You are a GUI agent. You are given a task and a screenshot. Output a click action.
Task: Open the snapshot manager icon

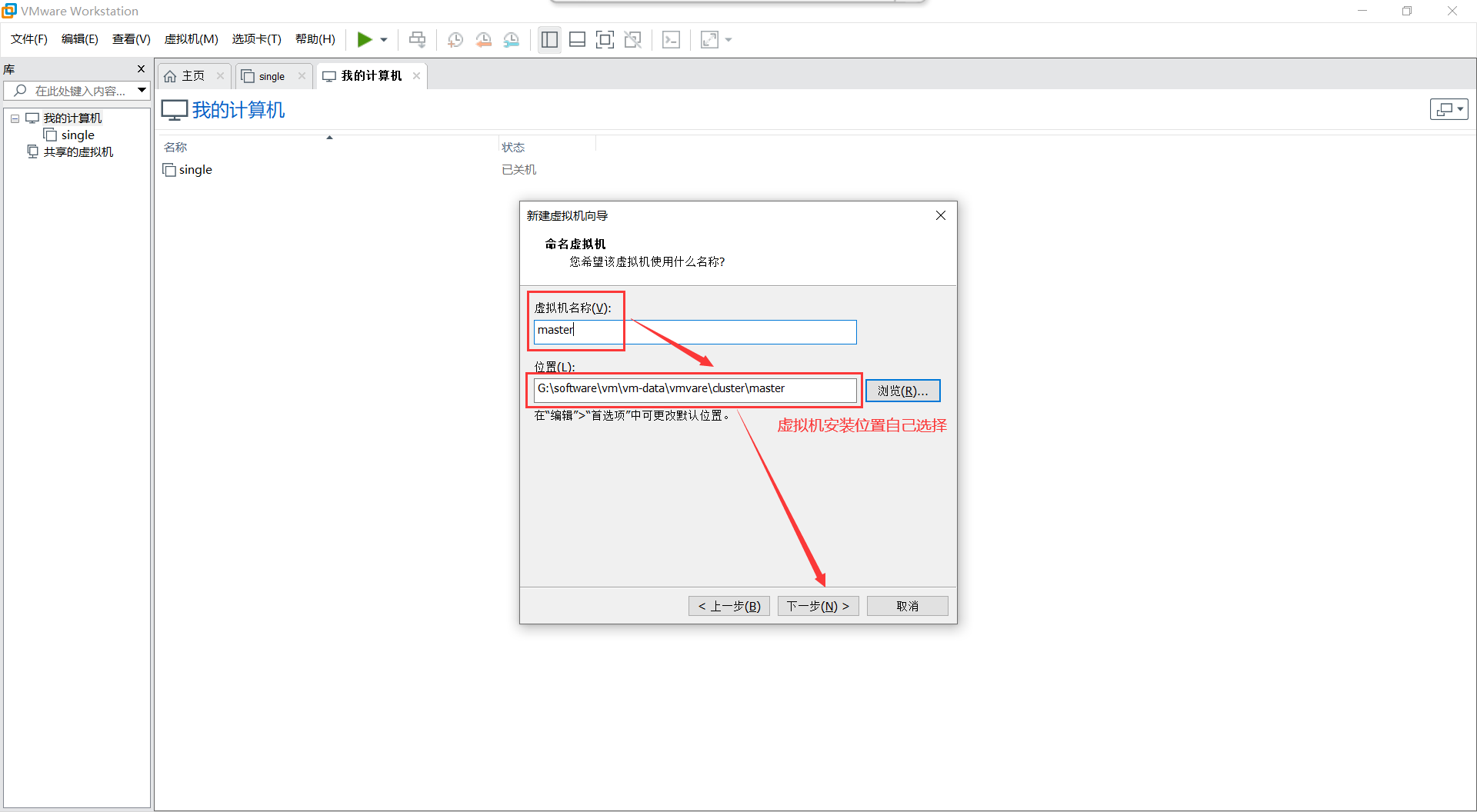(x=512, y=40)
